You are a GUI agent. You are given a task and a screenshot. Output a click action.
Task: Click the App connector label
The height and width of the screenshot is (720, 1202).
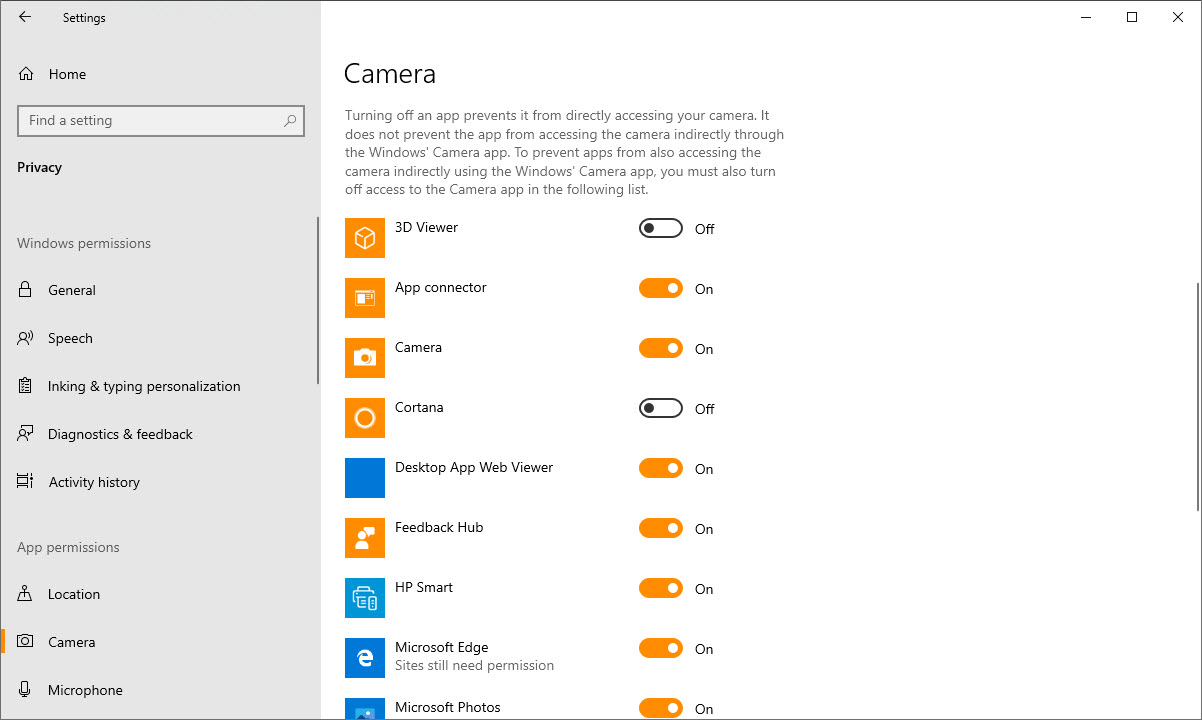click(440, 287)
